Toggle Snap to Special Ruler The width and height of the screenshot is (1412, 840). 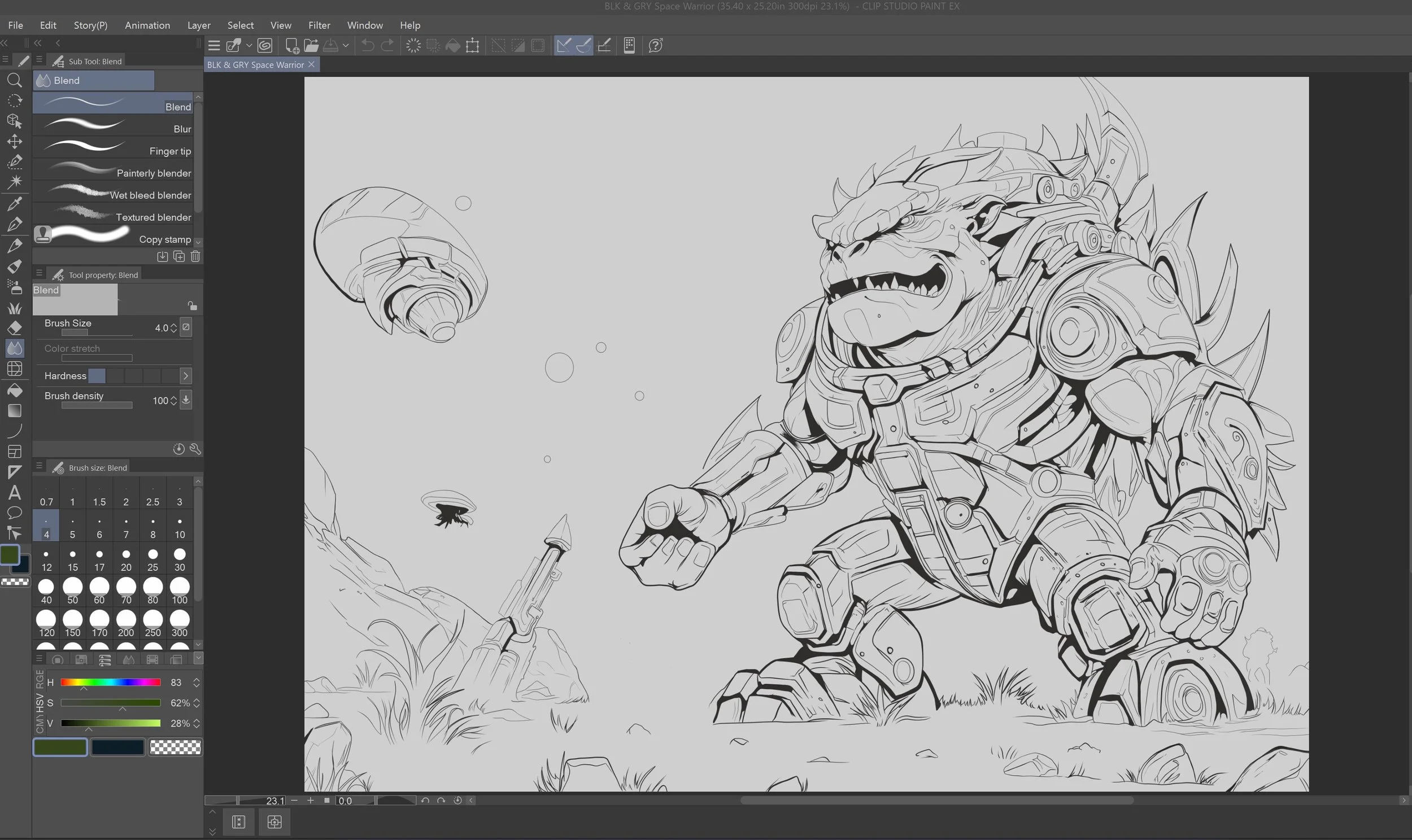click(583, 45)
